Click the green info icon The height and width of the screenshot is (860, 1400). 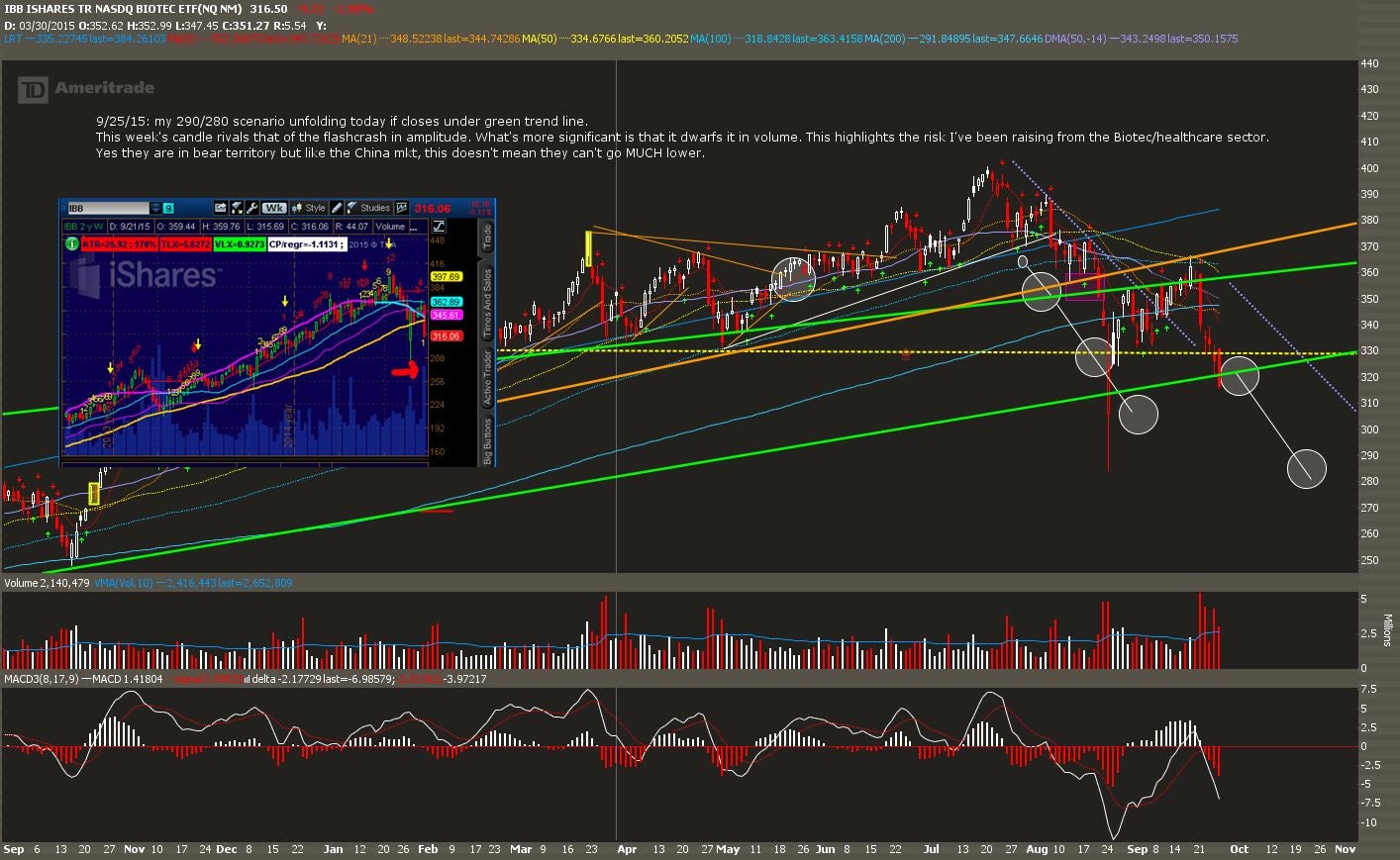(71, 244)
